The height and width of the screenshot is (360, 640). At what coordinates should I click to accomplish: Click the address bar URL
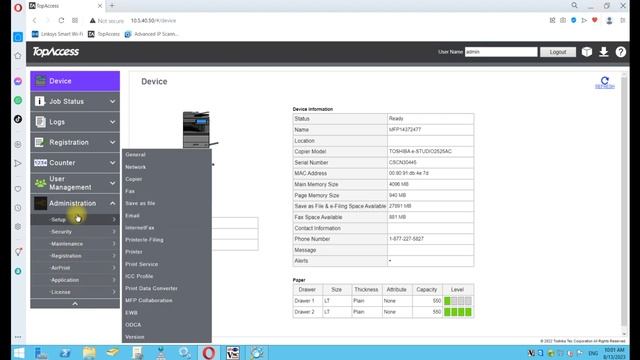click(x=153, y=20)
